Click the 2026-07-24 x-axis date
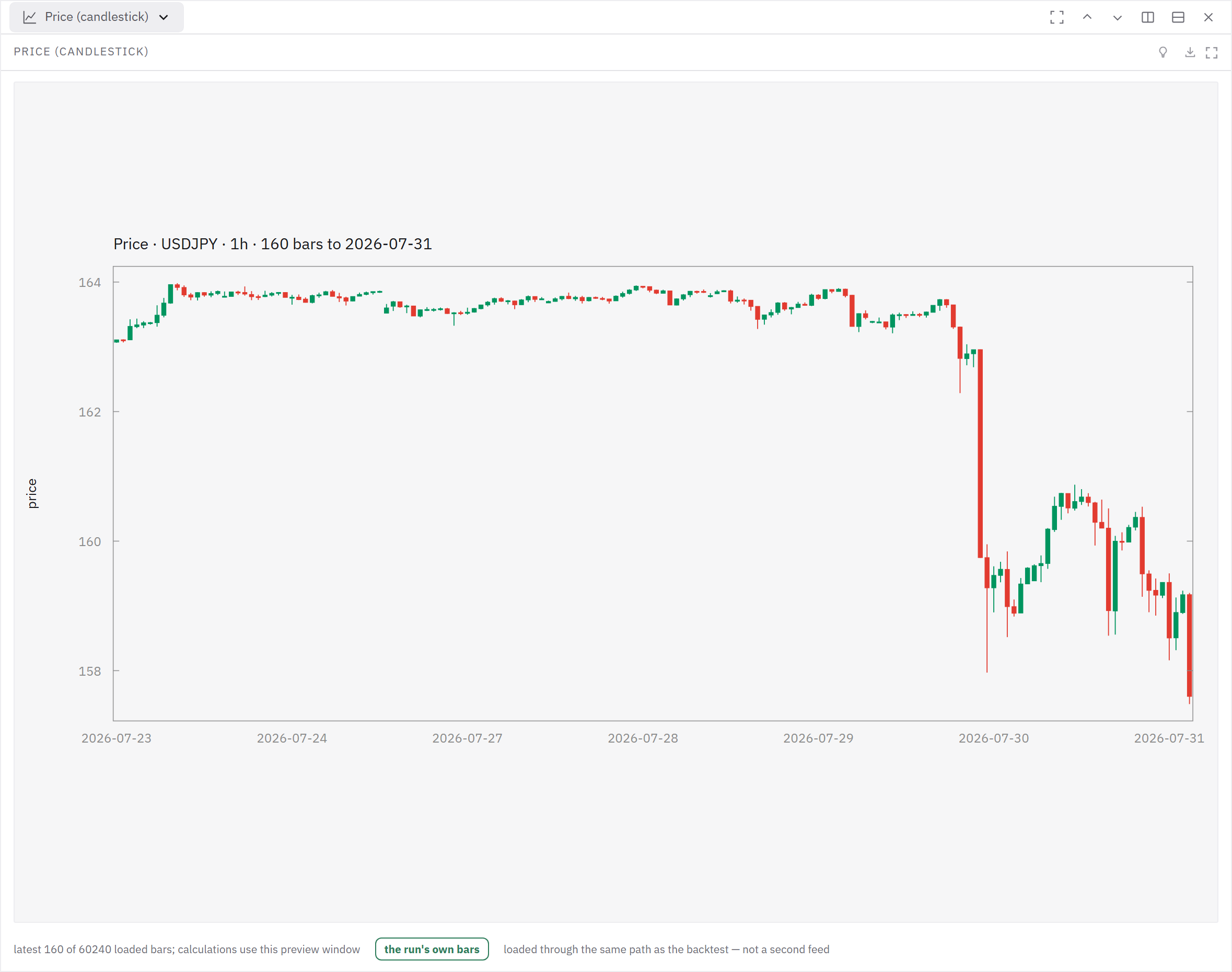 coord(292,738)
